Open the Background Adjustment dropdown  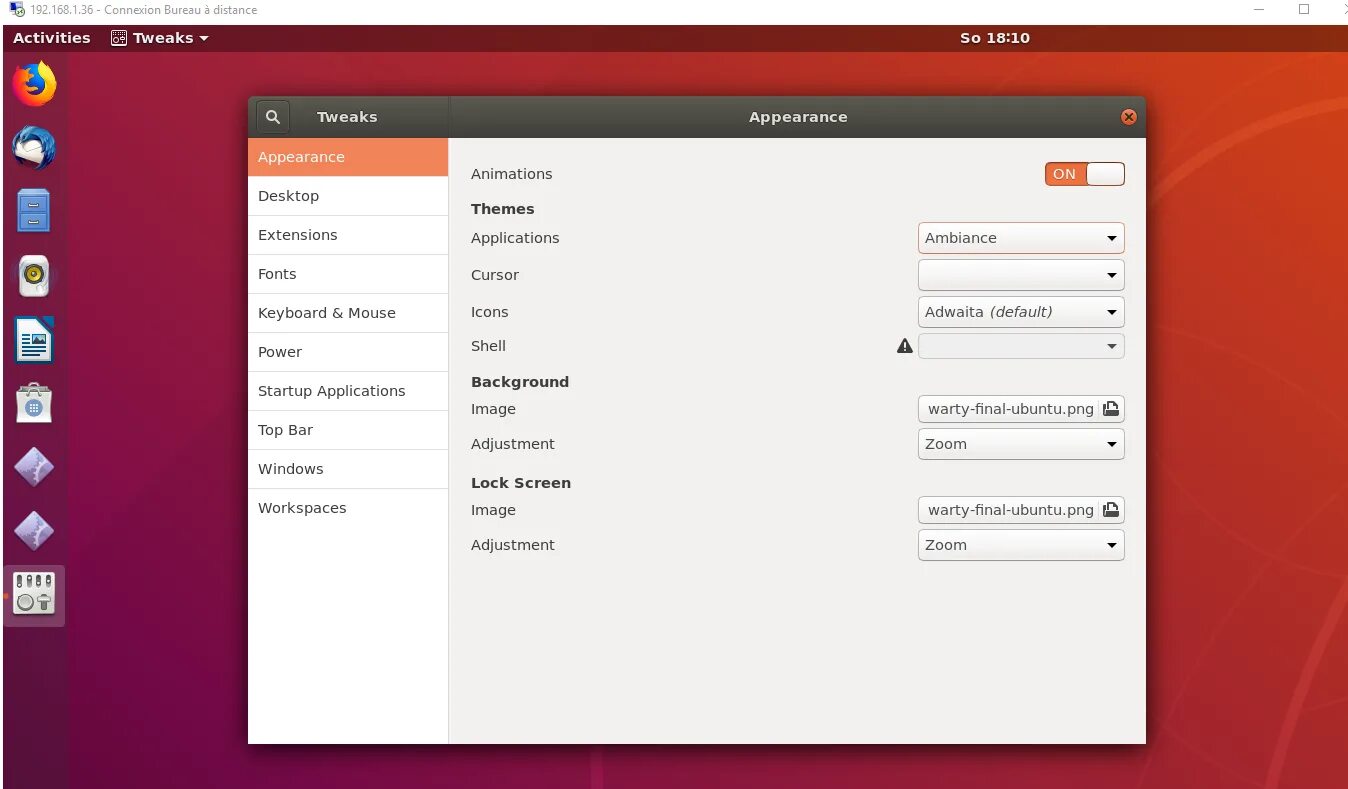[x=1021, y=444]
